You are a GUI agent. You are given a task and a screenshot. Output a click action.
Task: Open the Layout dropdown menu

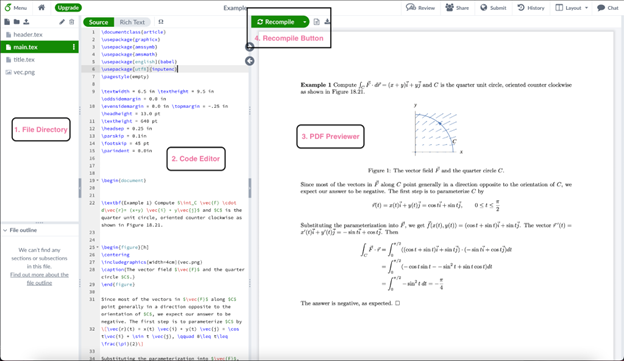(571, 8)
